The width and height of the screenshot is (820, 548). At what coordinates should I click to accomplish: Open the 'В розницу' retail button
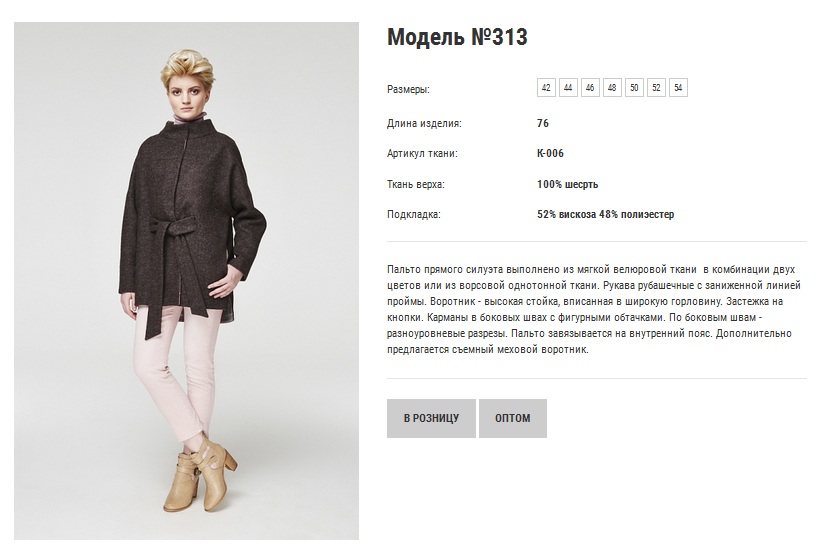(x=431, y=418)
